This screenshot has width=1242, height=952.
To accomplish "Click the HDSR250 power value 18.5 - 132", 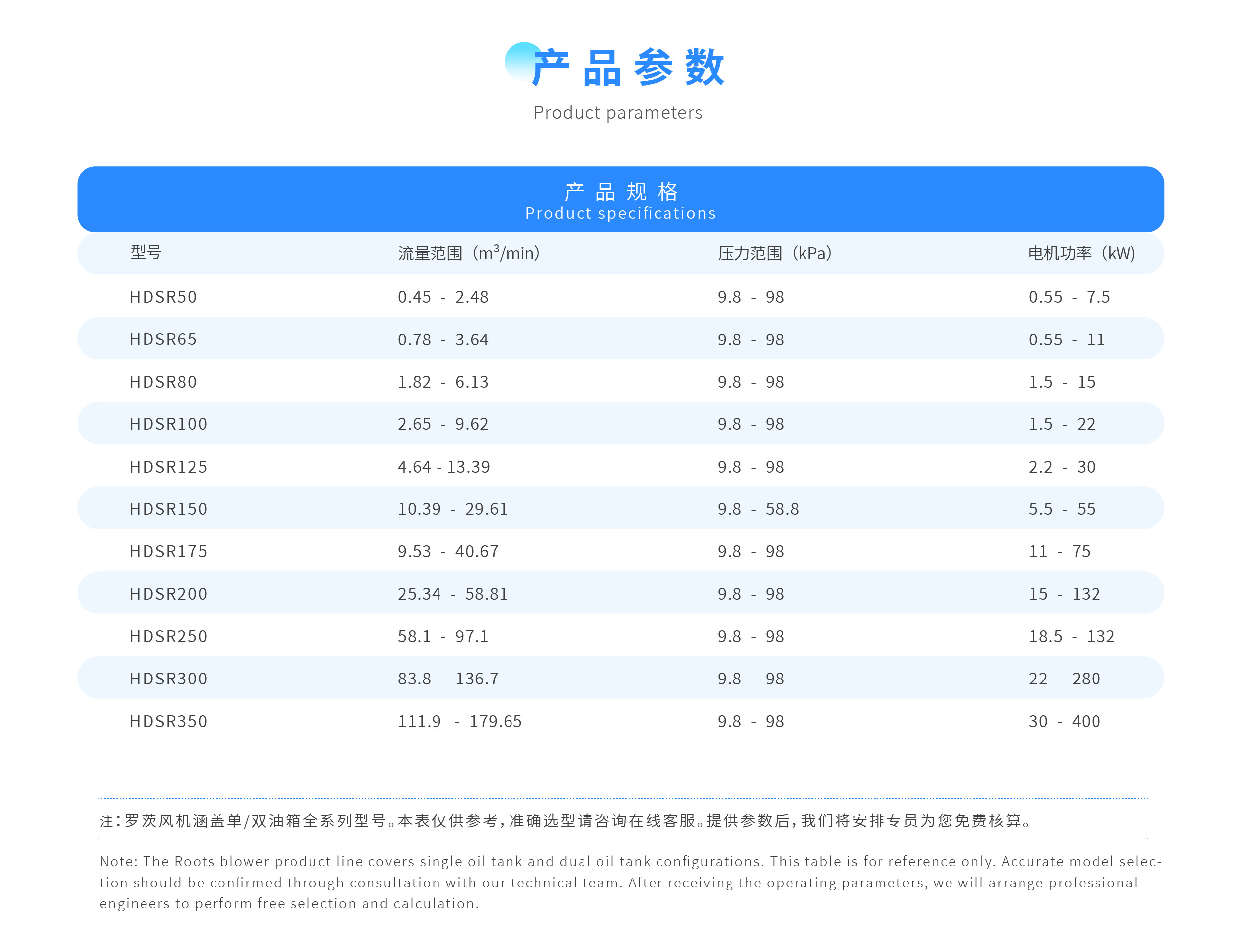I will pos(1071,636).
